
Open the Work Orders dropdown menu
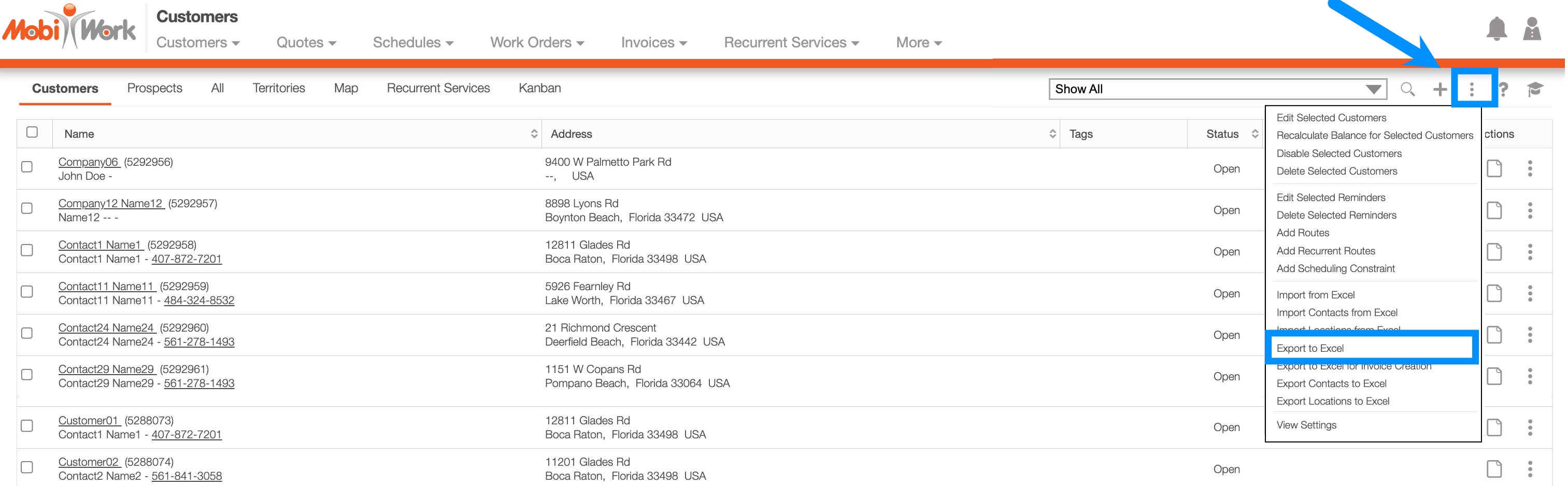coord(537,42)
